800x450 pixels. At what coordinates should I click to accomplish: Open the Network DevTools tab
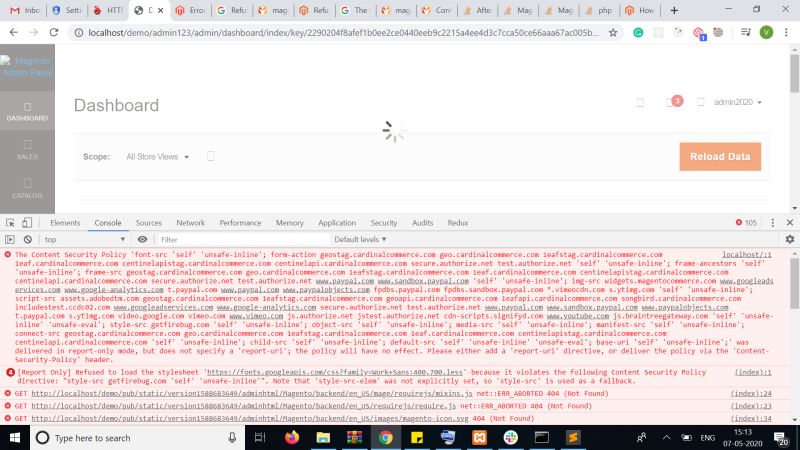tap(190, 223)
